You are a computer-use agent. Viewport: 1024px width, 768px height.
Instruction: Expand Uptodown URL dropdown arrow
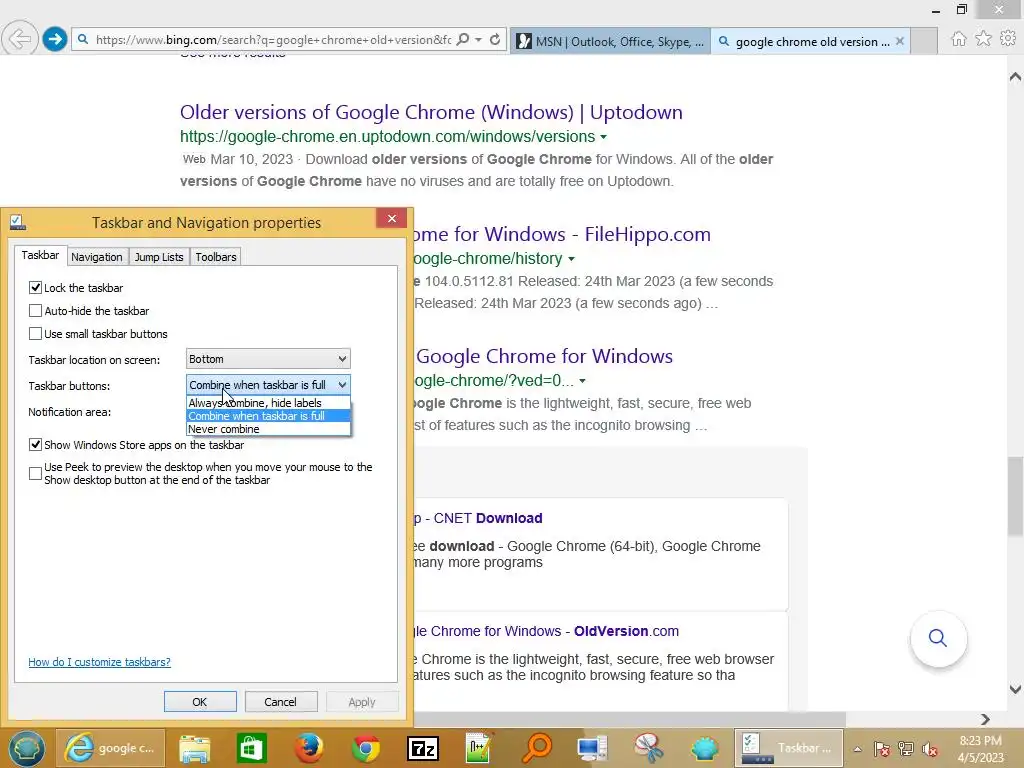603,137
